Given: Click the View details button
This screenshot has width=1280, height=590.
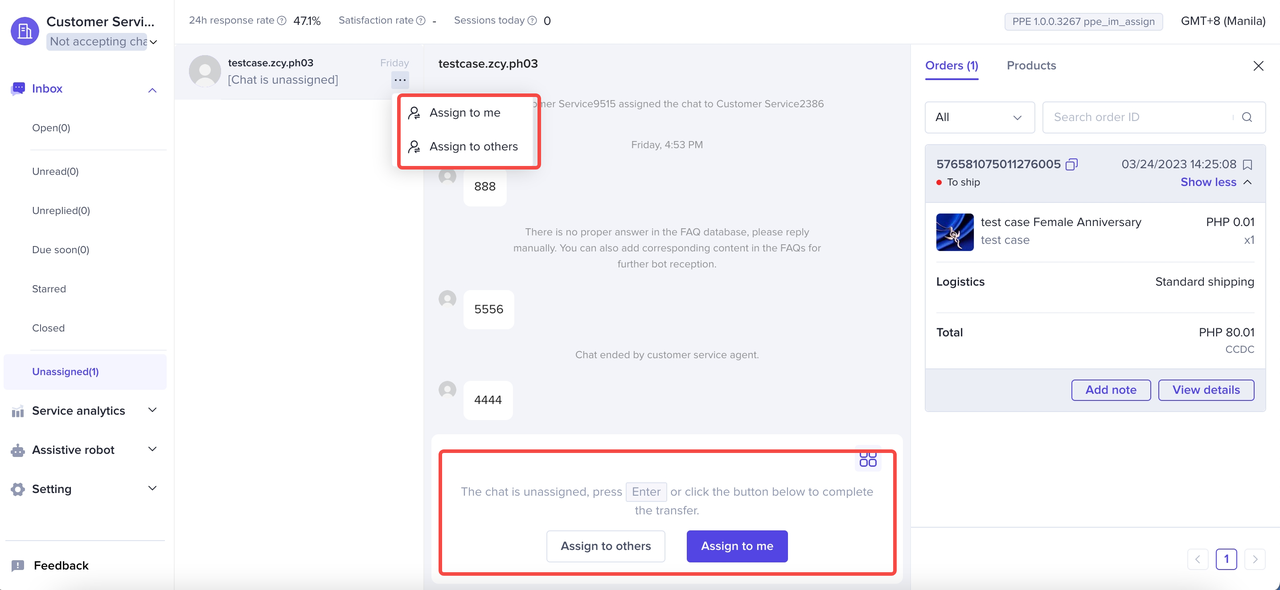Looking at the screenshot, I should click(1206, 390).
